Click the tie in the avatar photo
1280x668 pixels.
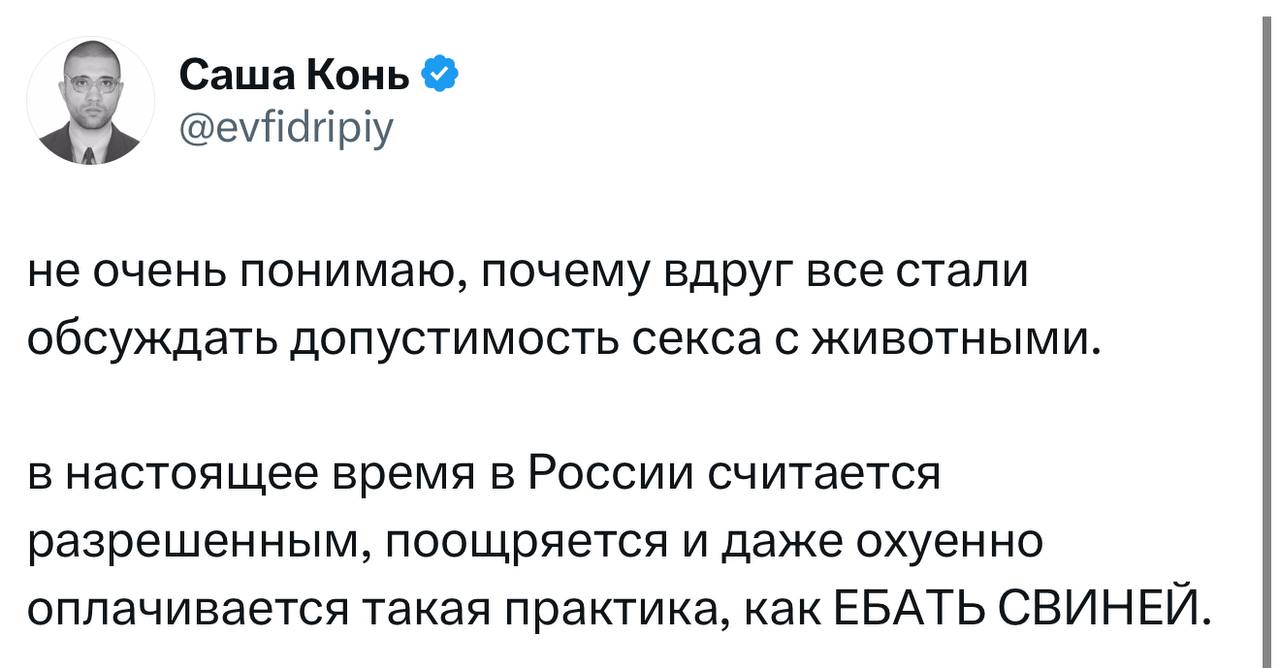(90, 153)
